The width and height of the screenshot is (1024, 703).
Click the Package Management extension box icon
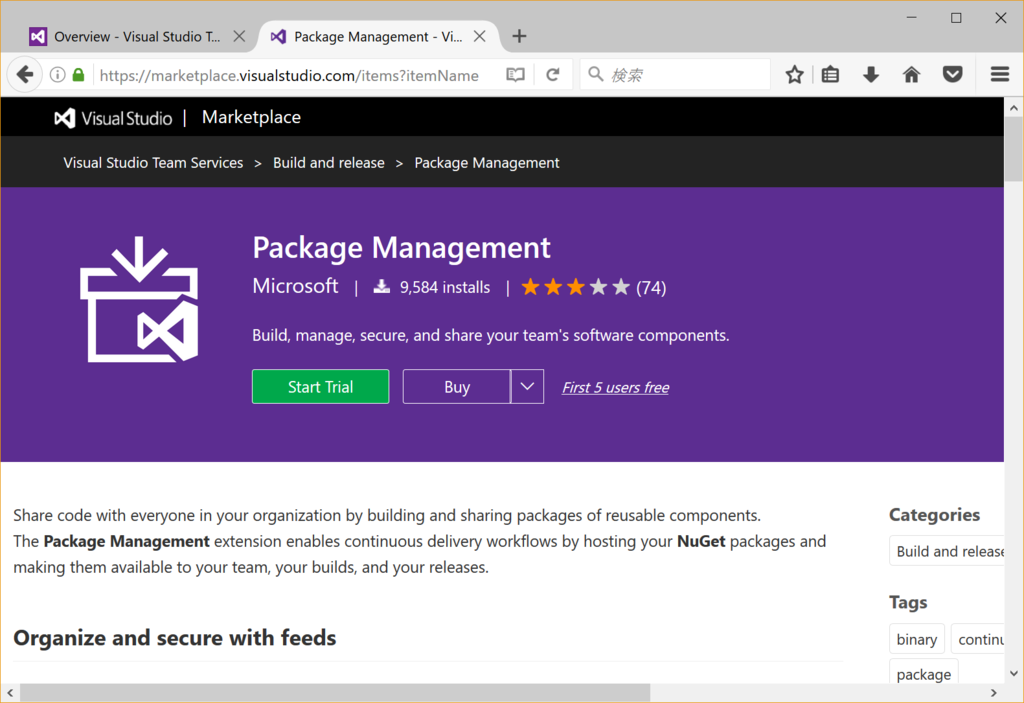click(139, 299)
